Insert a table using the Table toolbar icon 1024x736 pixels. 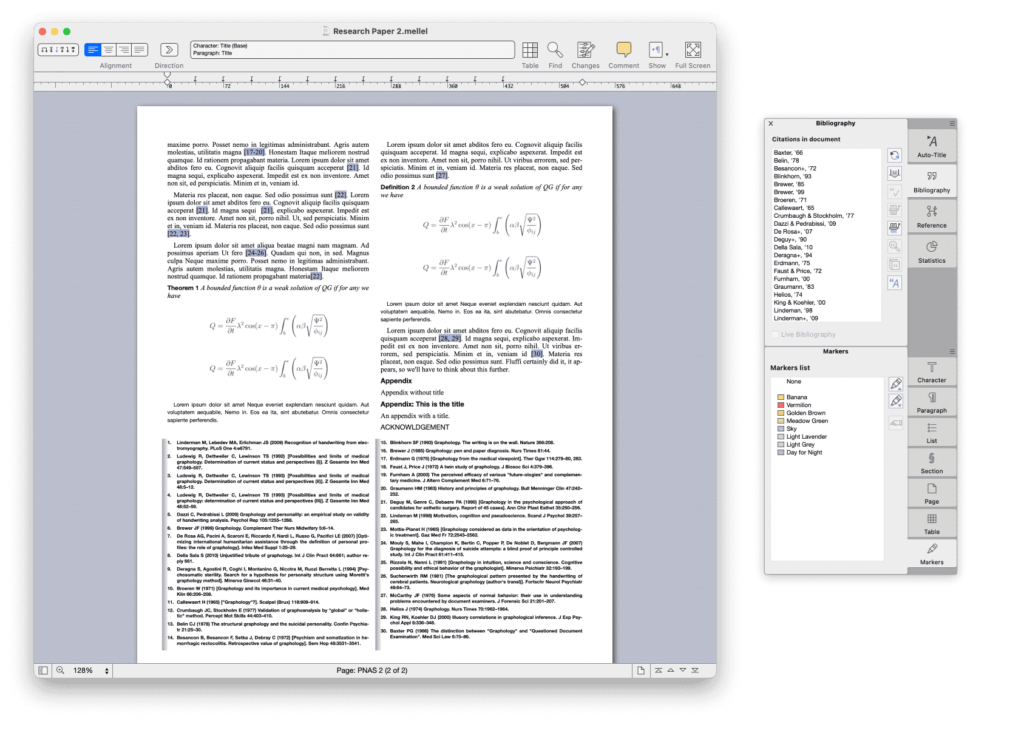pyautogui.click(x=528, y=50)
